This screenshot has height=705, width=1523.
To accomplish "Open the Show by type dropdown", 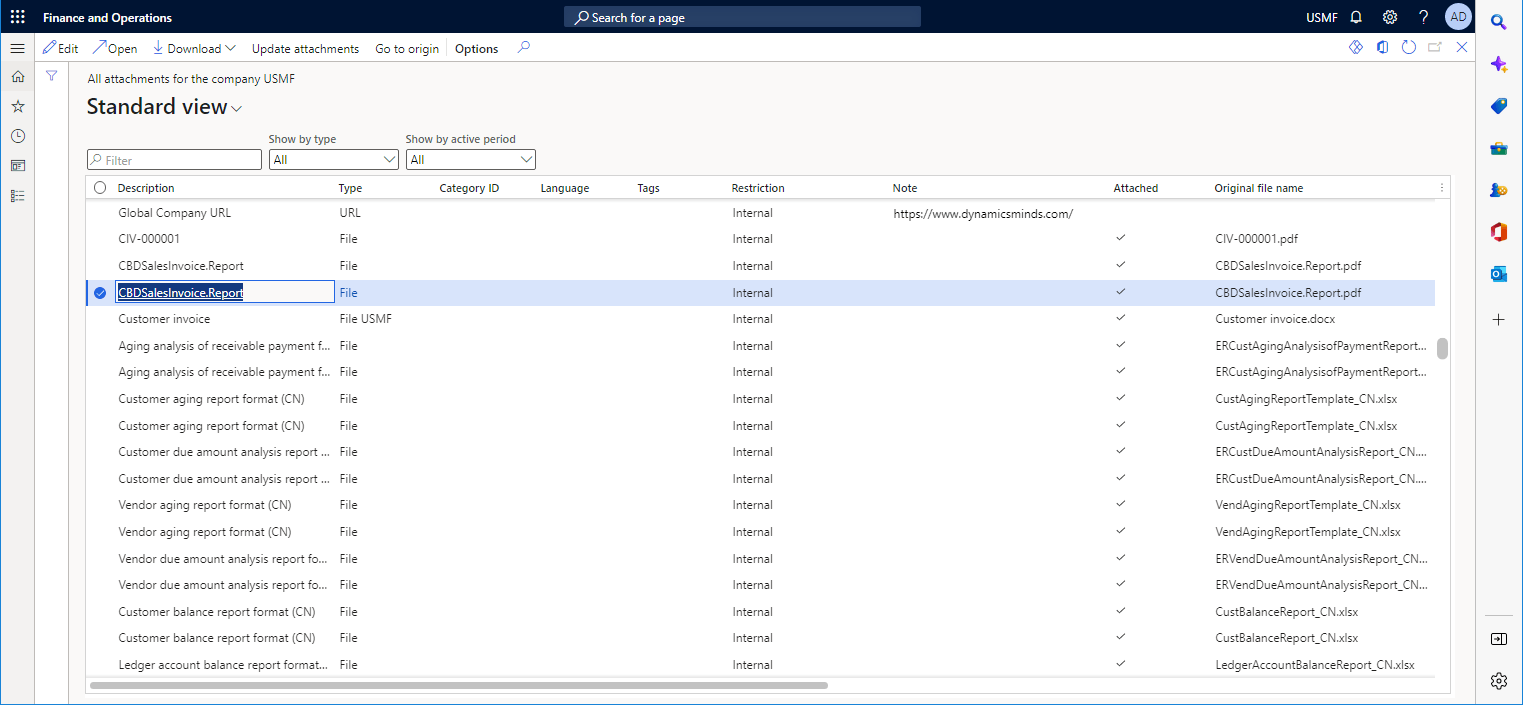I will click(x=334, y=159).
